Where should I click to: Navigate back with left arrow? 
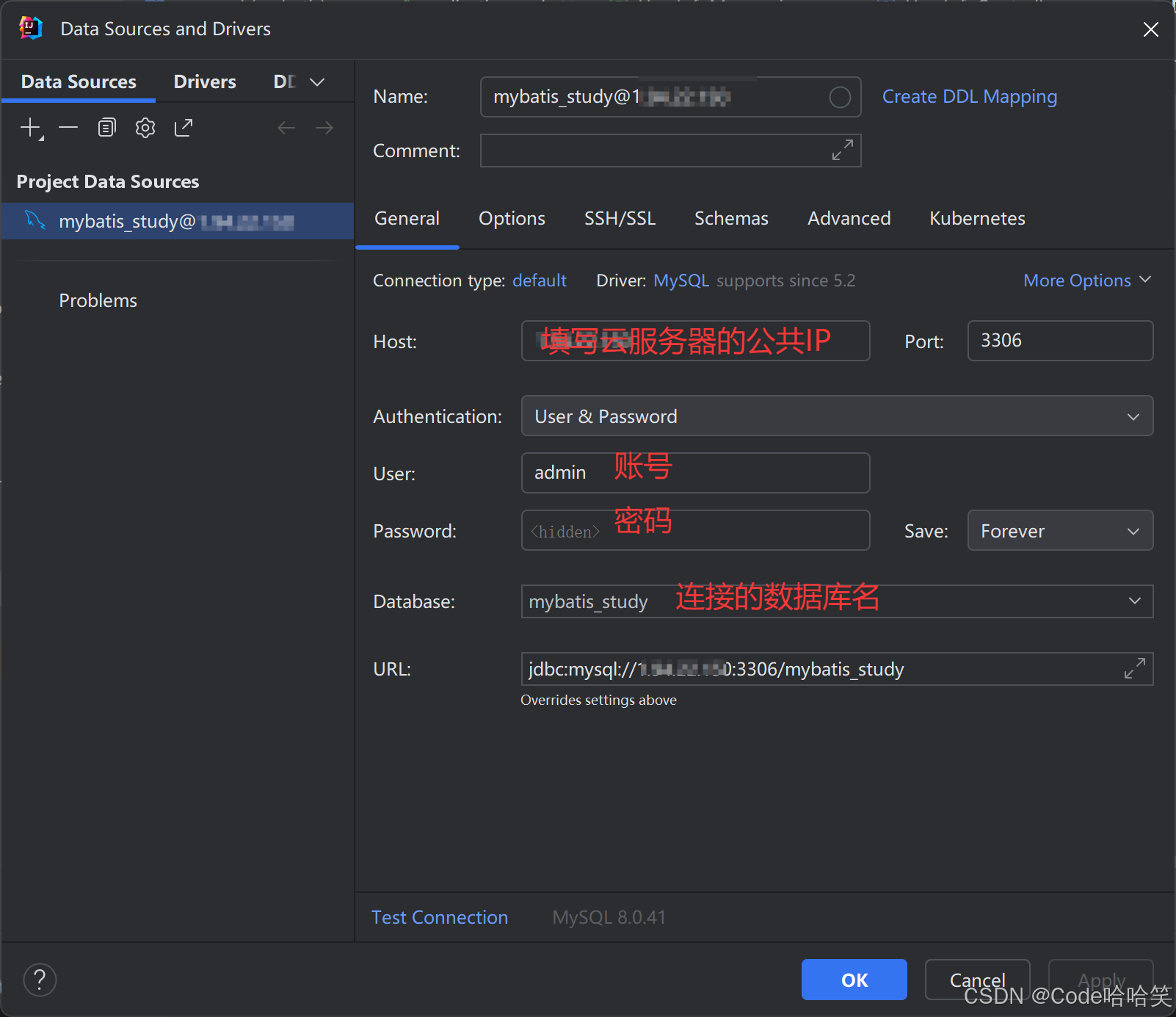point(286,128)
